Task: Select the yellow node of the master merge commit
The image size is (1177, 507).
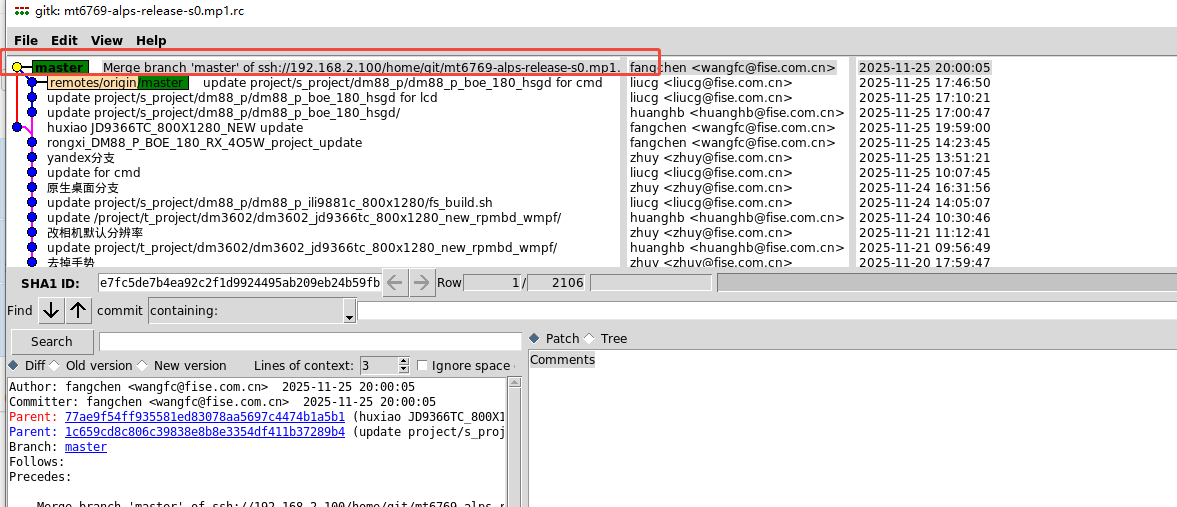Action: click(17, 68)
